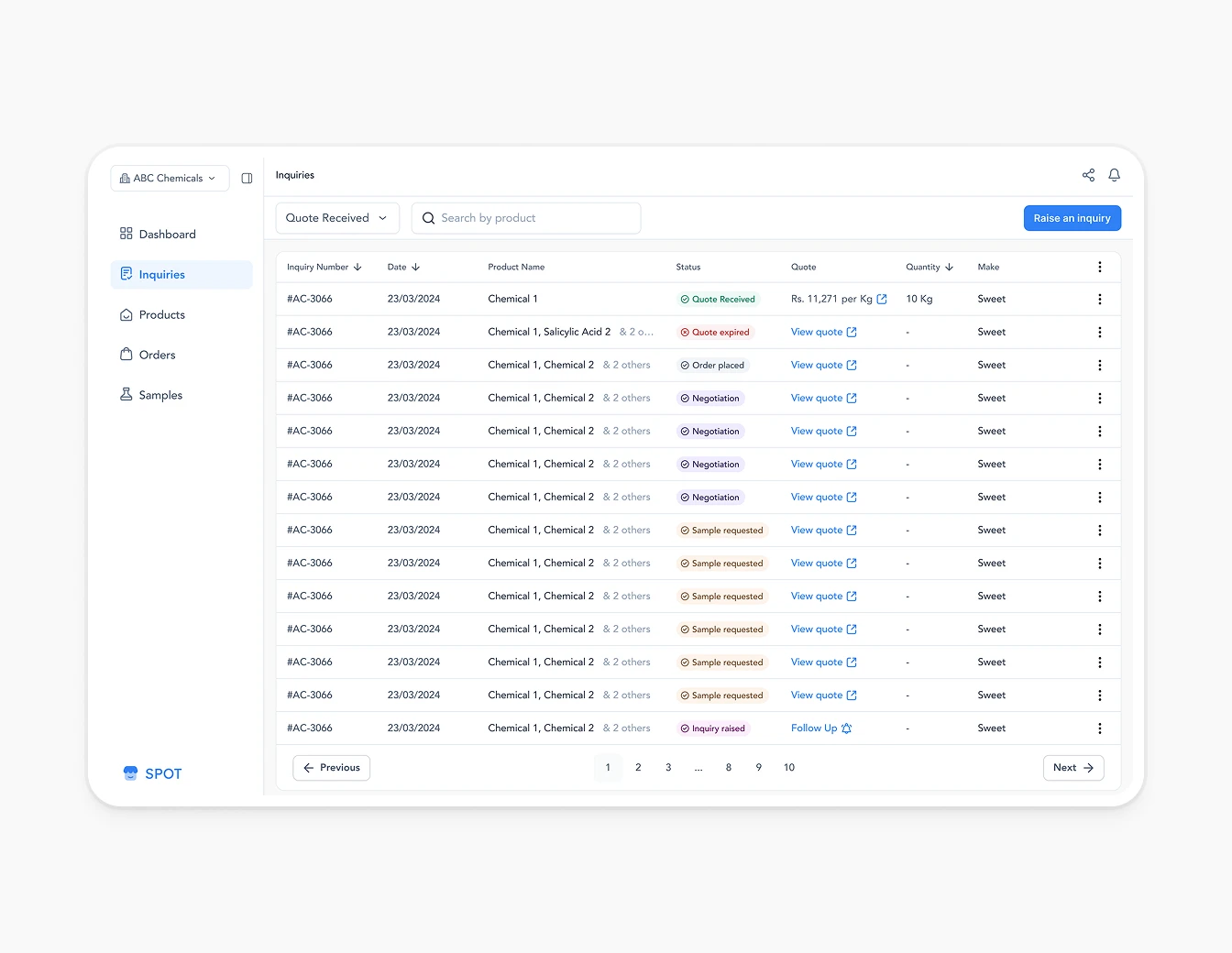The image size is (1232, 953).
Task: Sort the table by Inquiry Number
Action: click(358, 267)
